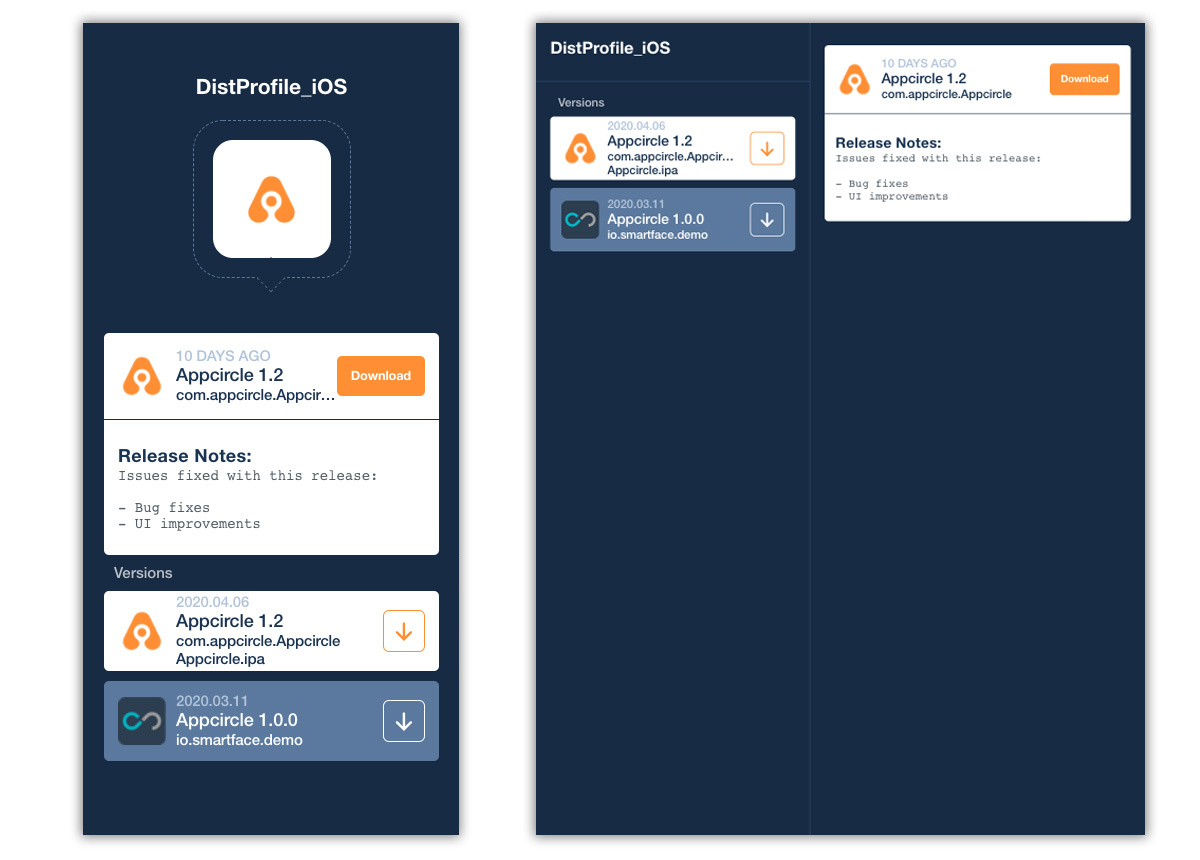The height and width of the screenshot is (860, 1200).
Task: Click 'Versions' label in mobile view
Action: click(x=143, y=573)
